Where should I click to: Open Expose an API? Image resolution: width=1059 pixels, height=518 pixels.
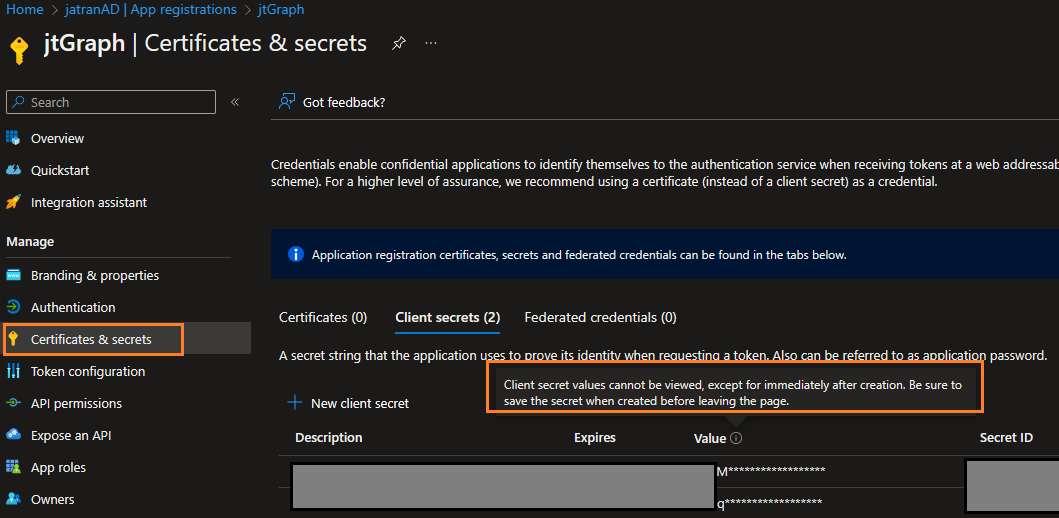coord(71,436)
